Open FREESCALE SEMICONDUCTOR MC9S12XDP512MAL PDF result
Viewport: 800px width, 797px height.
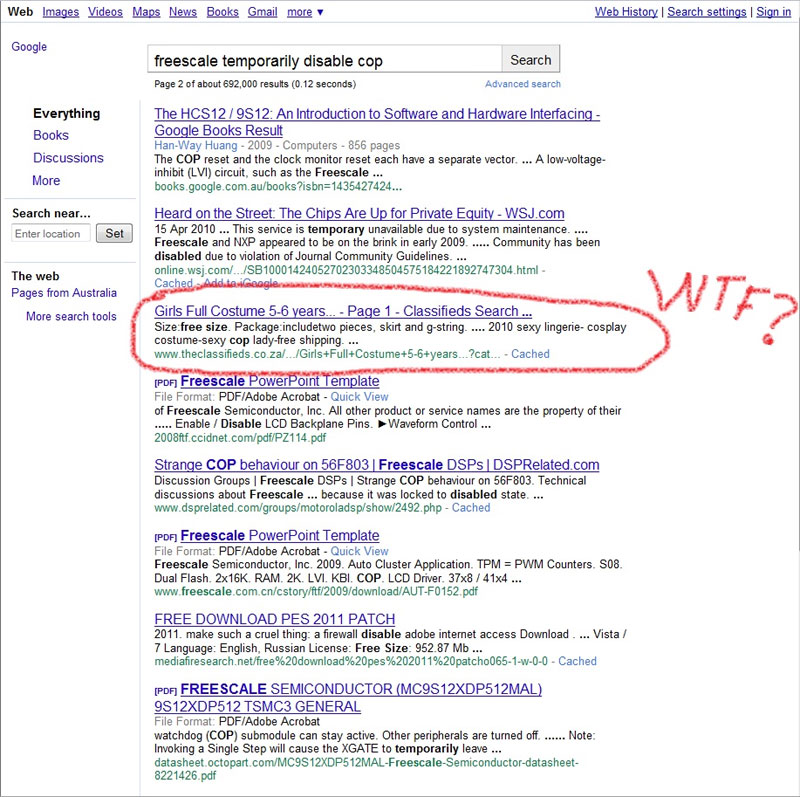click(x=348, y=698)
